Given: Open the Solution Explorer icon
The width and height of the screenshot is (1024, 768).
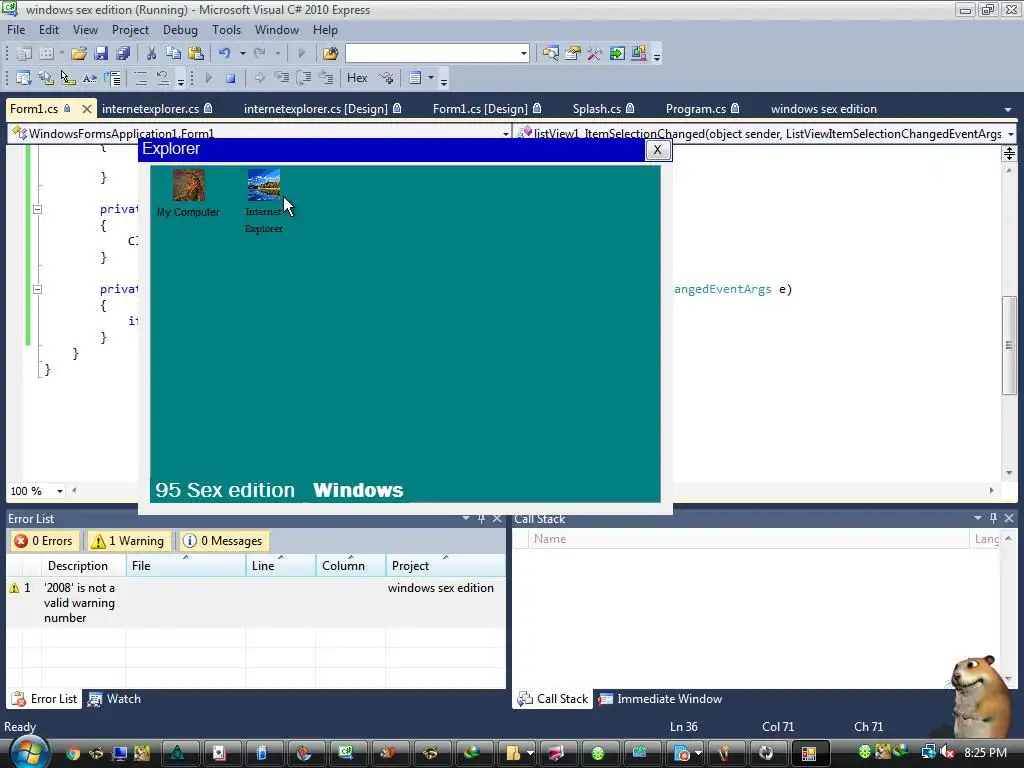Looking at the screenshot, I should 551,54.
